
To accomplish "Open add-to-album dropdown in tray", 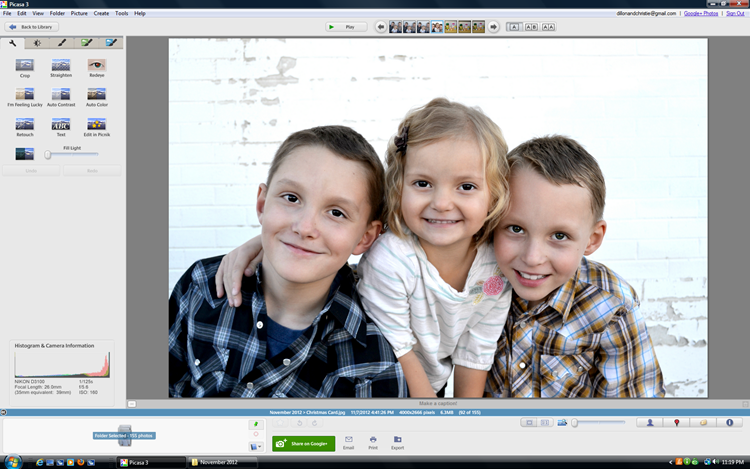I will 256,447.
